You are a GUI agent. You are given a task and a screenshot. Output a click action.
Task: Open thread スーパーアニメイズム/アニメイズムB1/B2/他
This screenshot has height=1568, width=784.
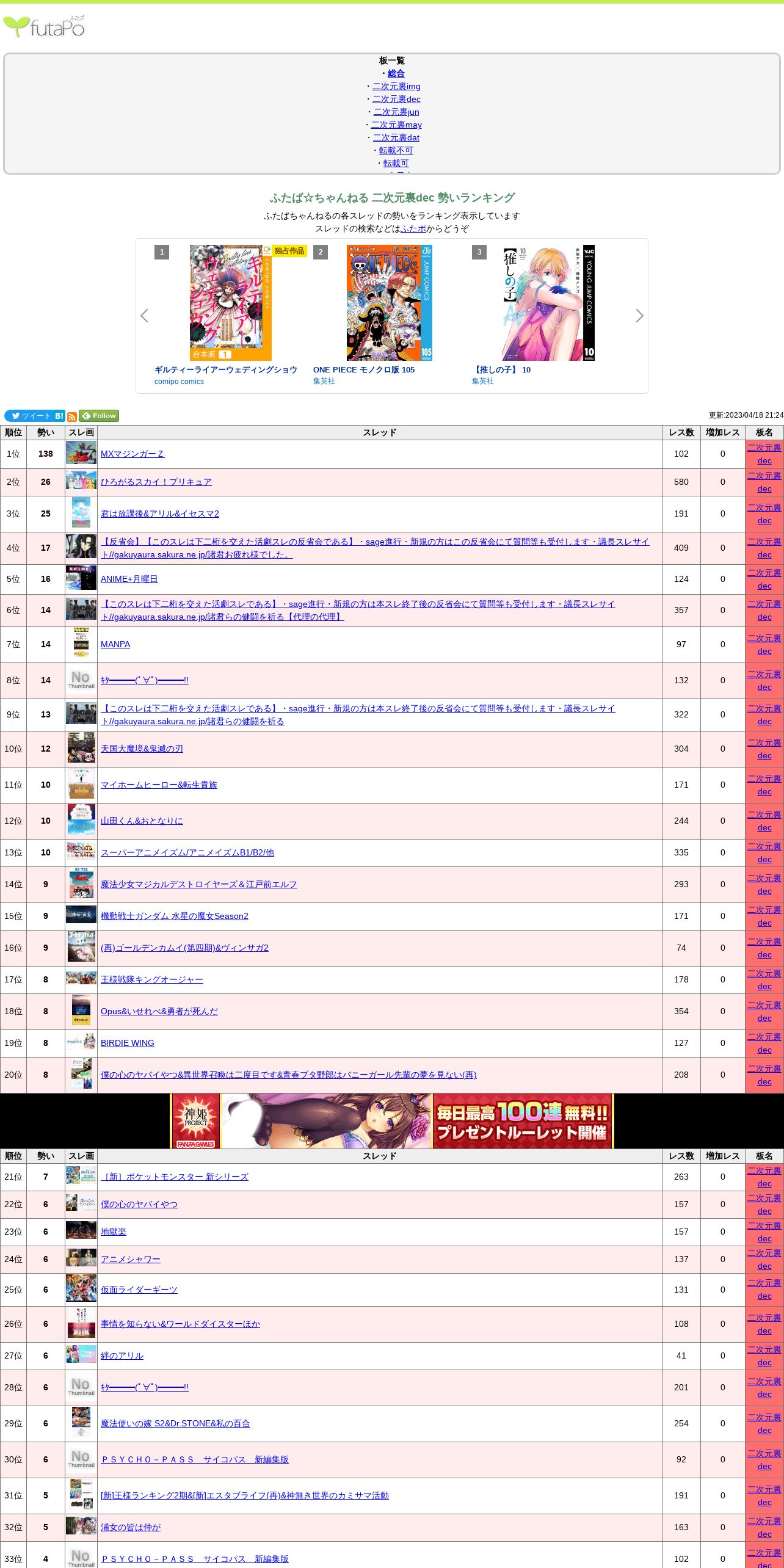187,852
